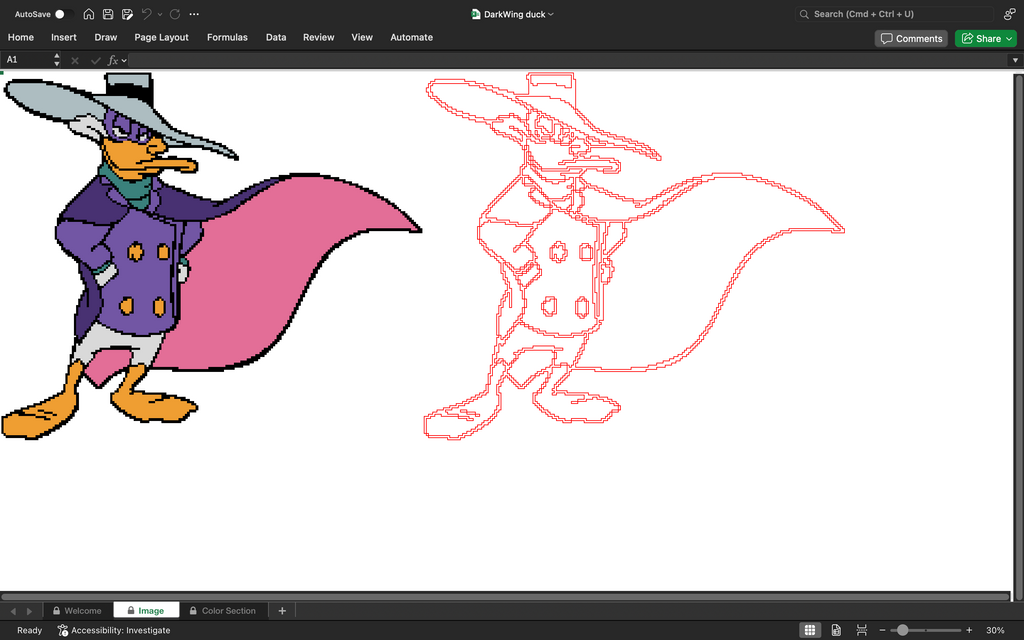Click the previous sheet arrow
This screenshot has height=640, width=1024.
[13, 611]
